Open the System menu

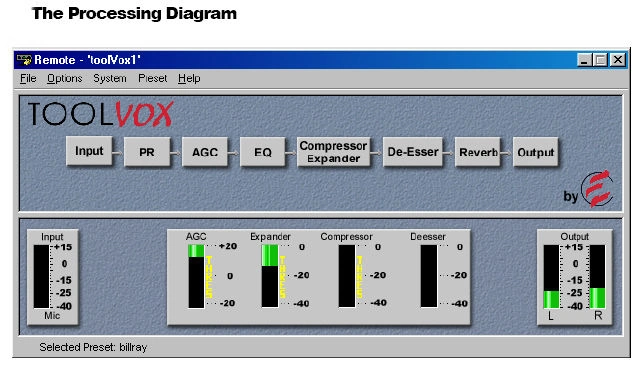point(110,78)
